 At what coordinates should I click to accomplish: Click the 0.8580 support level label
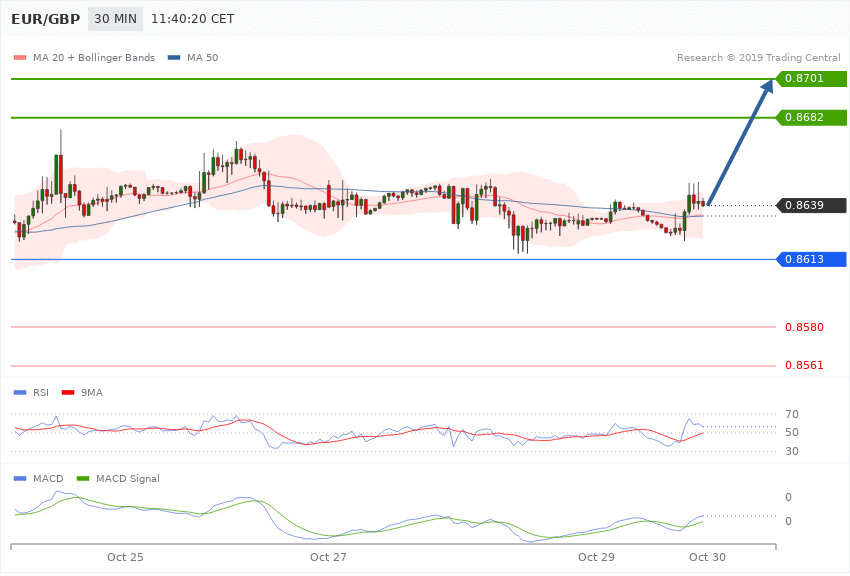tap(804, 327)
